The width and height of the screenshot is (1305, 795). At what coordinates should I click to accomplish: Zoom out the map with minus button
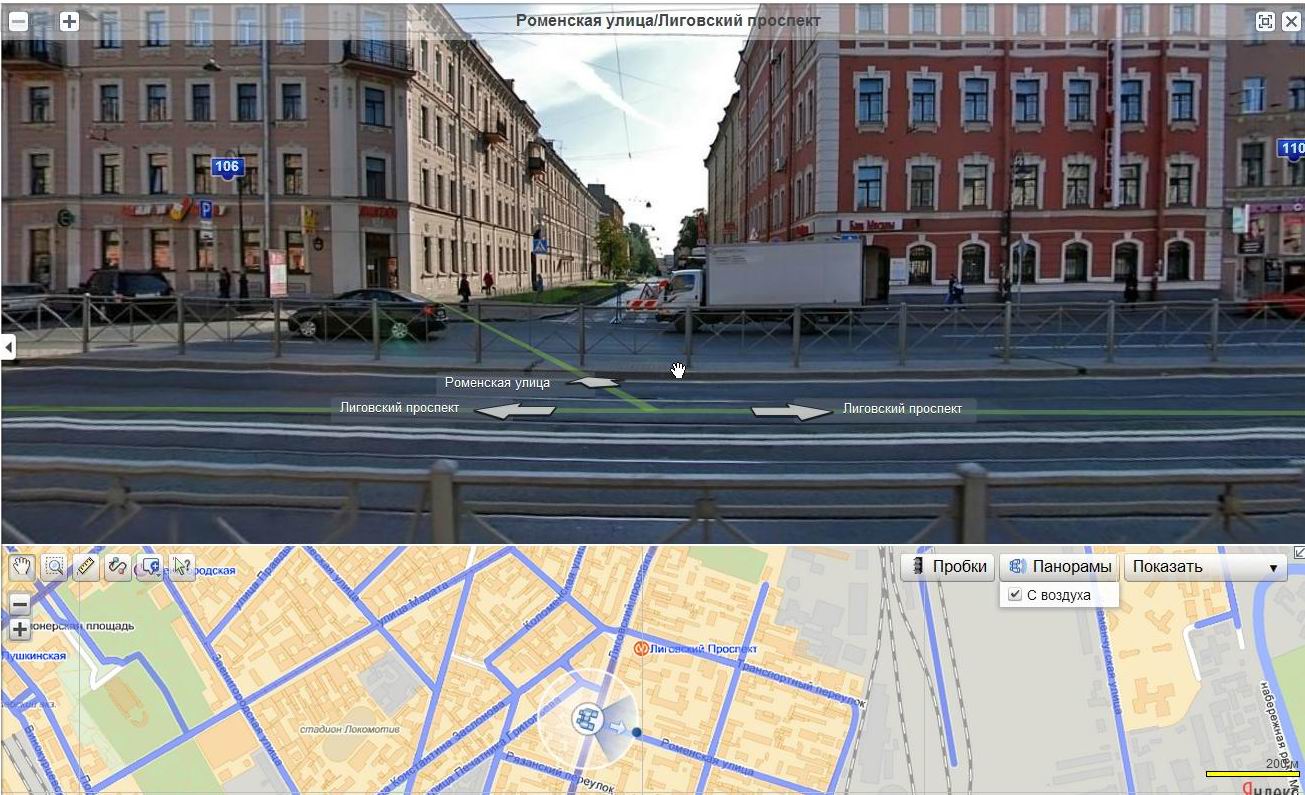(x=19, y=603)
